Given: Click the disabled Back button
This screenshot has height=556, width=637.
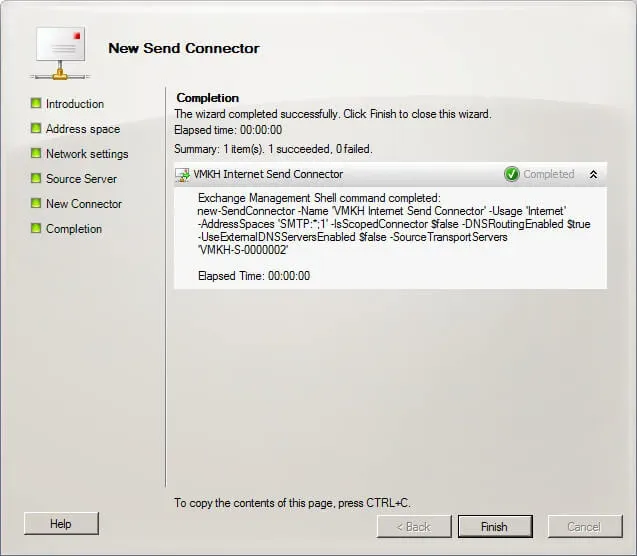Looking at the screenshot, I should pos(414,526).
